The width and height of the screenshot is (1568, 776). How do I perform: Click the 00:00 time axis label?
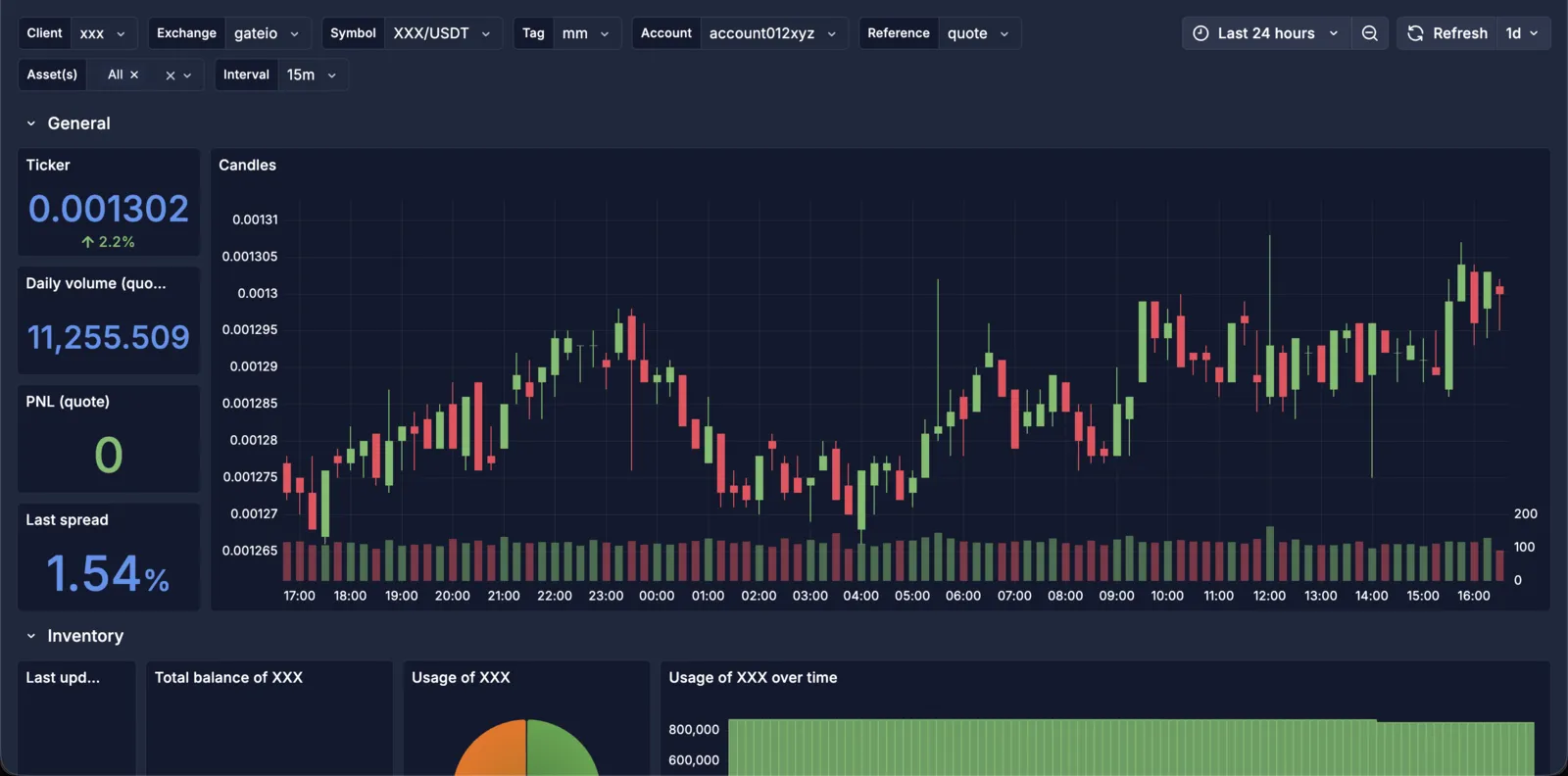tap(657, 596)
